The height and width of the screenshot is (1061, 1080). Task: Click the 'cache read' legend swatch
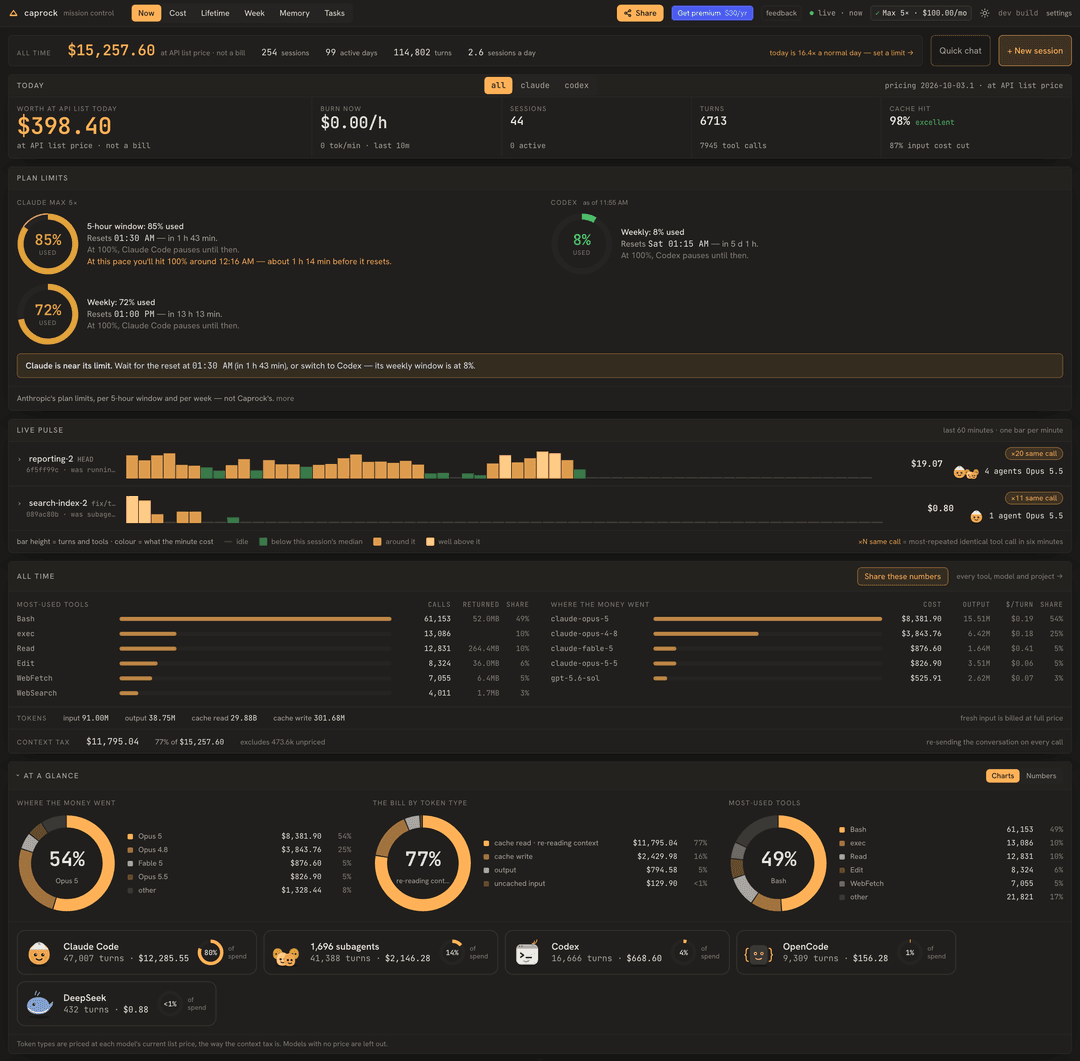point(486,843)
